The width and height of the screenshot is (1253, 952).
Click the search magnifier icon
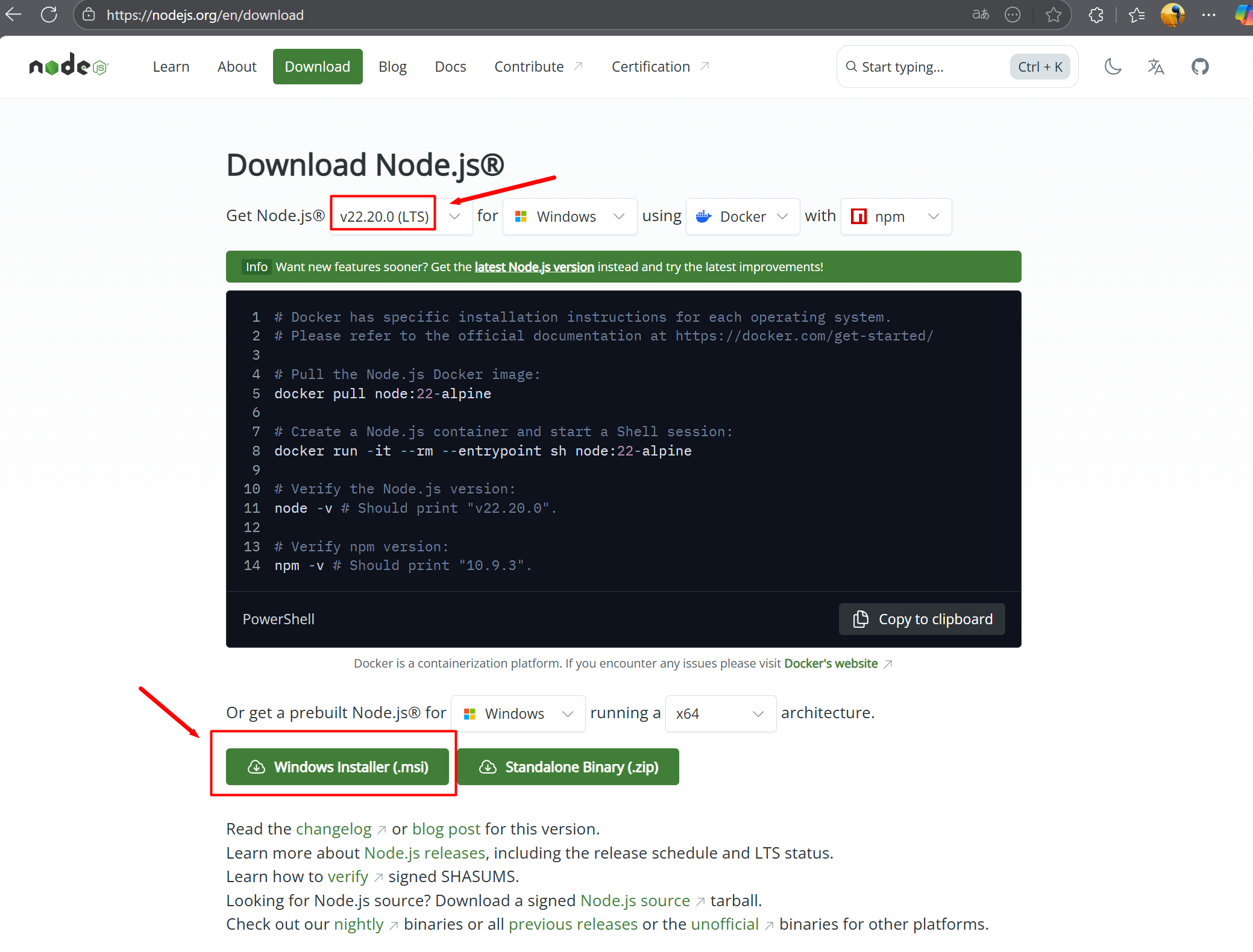pyautogui.click(x=851, y=66)
